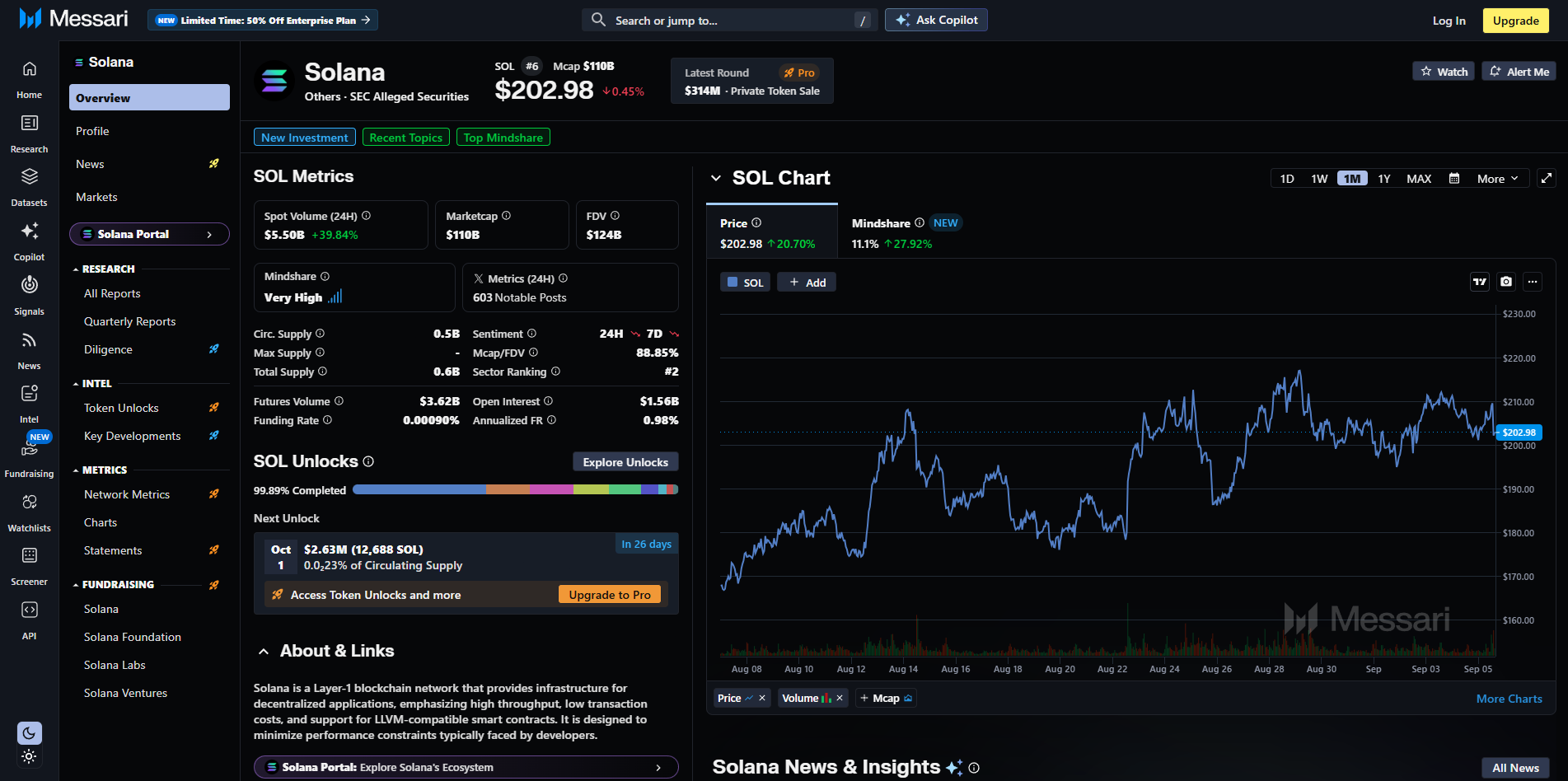
Task: Click the SOL Unlocks progress bar
Action: (x=515, y=490)
